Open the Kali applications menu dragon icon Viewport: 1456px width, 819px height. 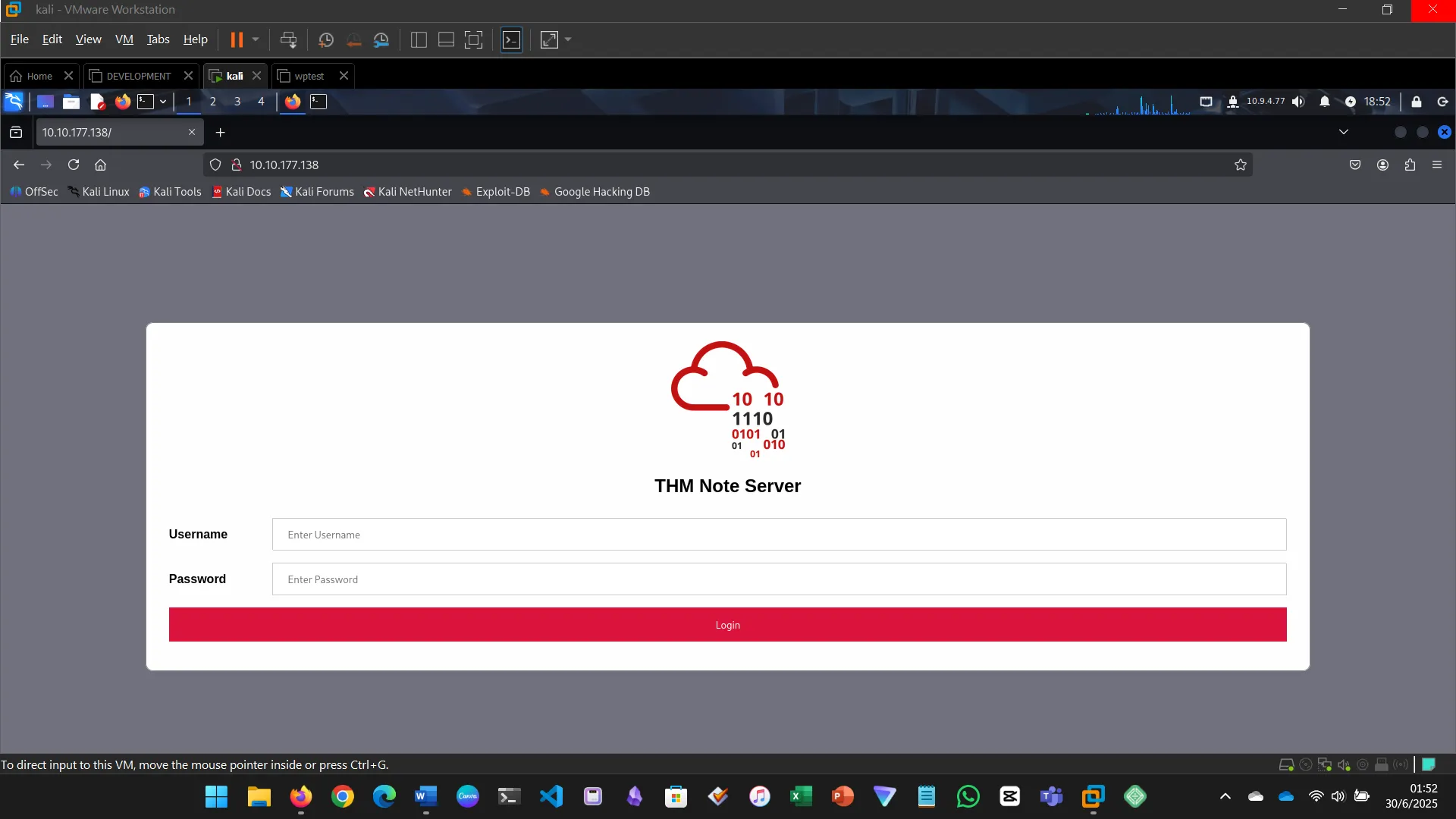tap(14, 102)
